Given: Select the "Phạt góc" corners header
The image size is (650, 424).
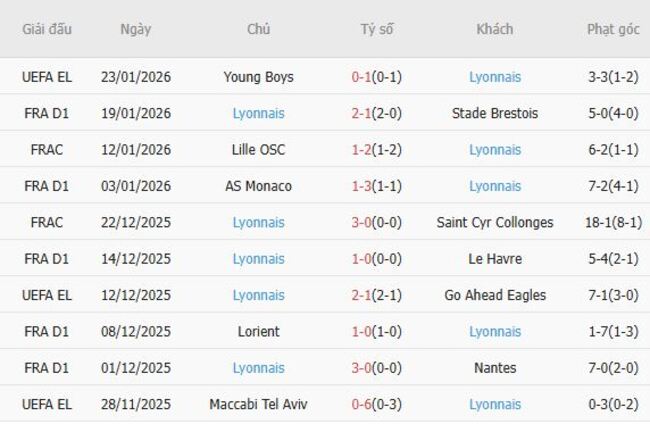Looking at the screenshot, I should point(613,29).
